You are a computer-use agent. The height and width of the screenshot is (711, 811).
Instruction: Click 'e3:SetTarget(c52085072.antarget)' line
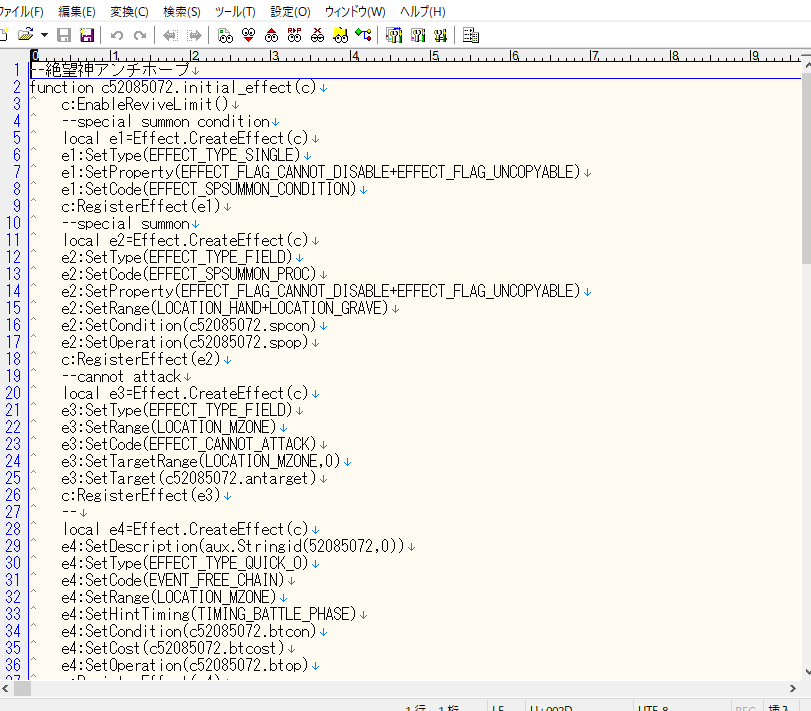click(189, 478)
